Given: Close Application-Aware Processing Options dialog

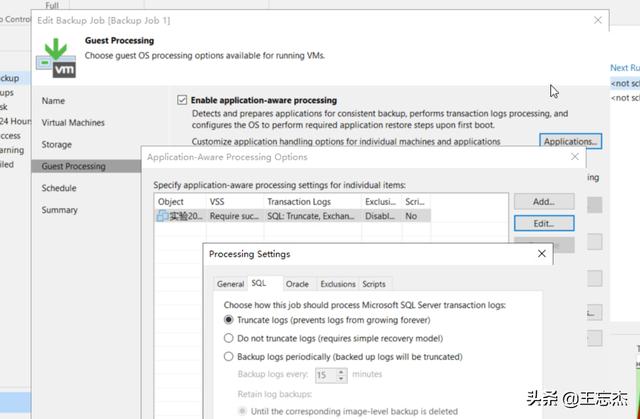Looking at the screenshot, I should coord(575,157).
